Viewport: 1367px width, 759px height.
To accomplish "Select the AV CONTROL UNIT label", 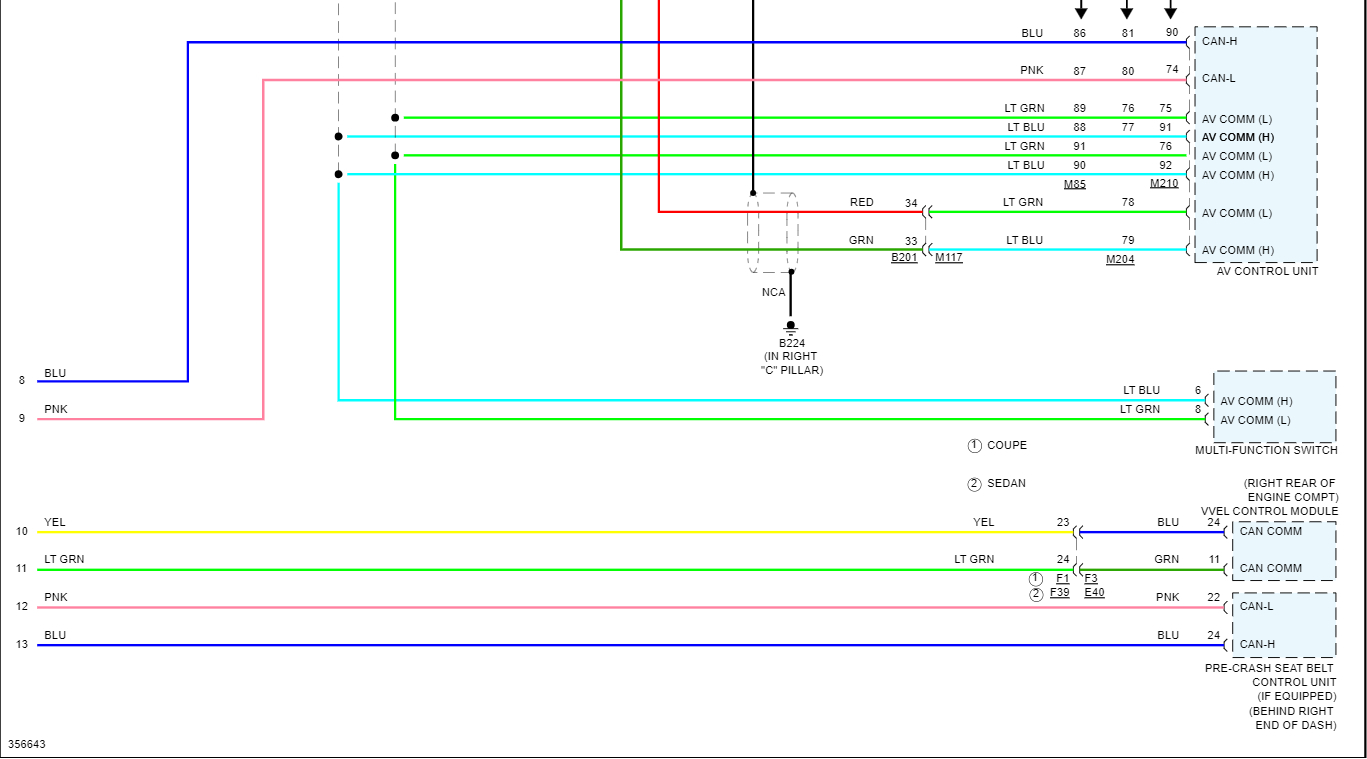I will (x=1267, y=272).
